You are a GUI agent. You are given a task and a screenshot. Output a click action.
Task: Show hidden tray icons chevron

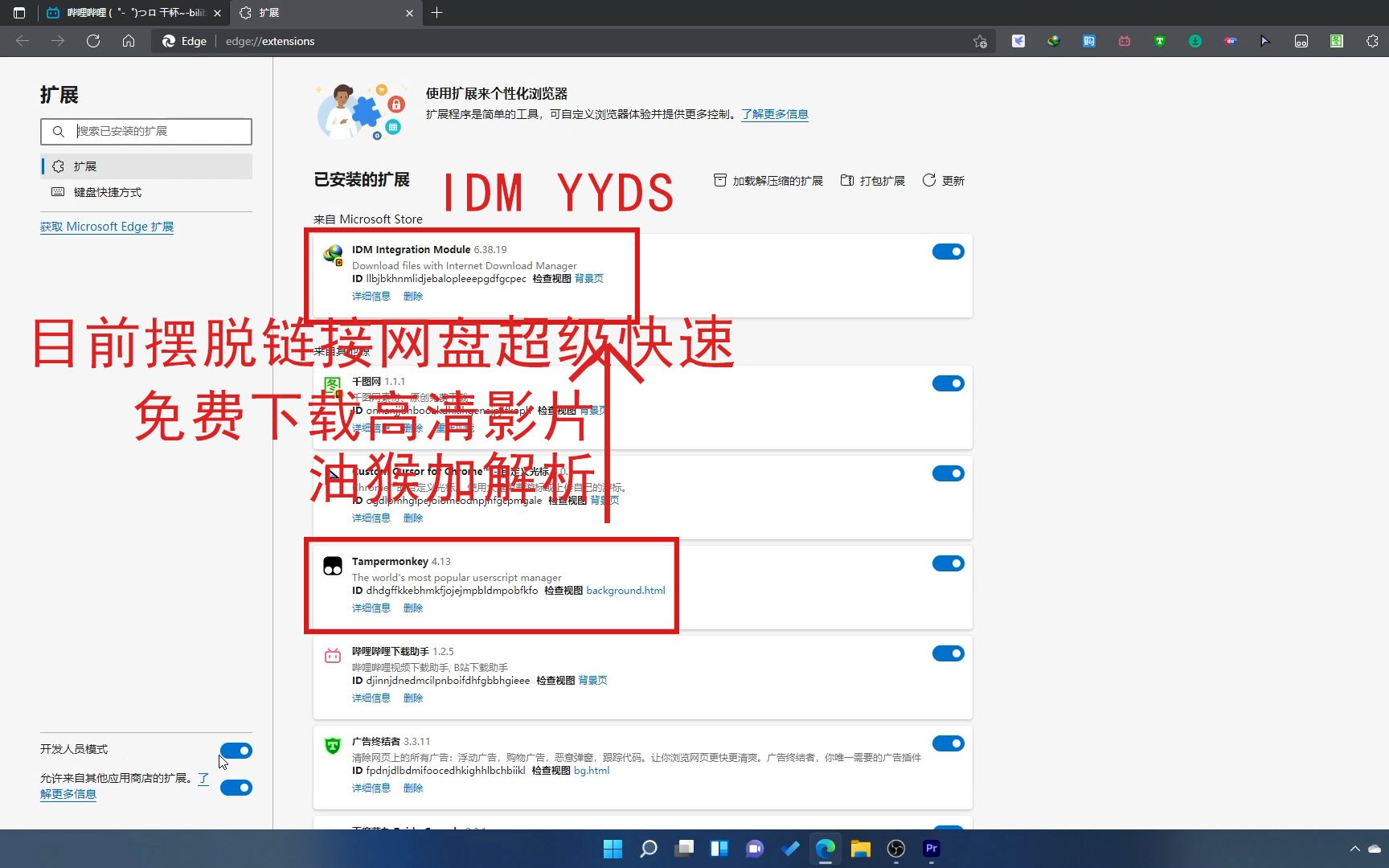tap(1354, 849)
